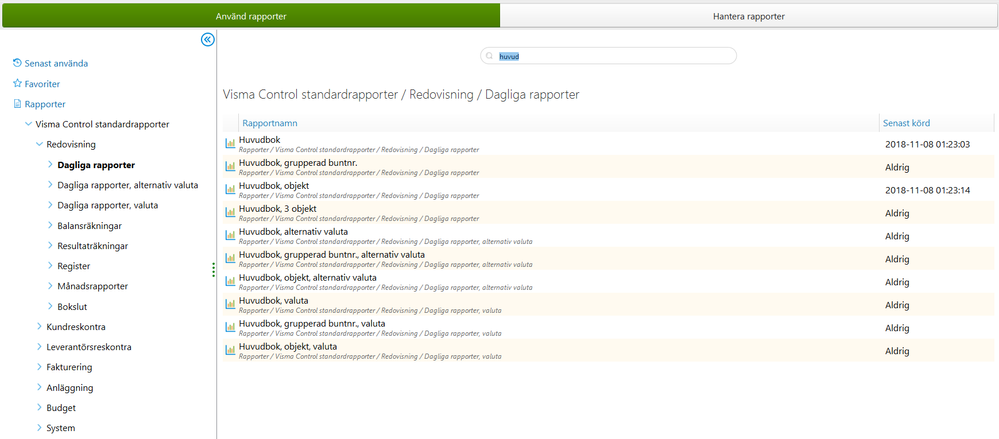
Task: Collapse the Redovisning tree node
Action: 40,145
